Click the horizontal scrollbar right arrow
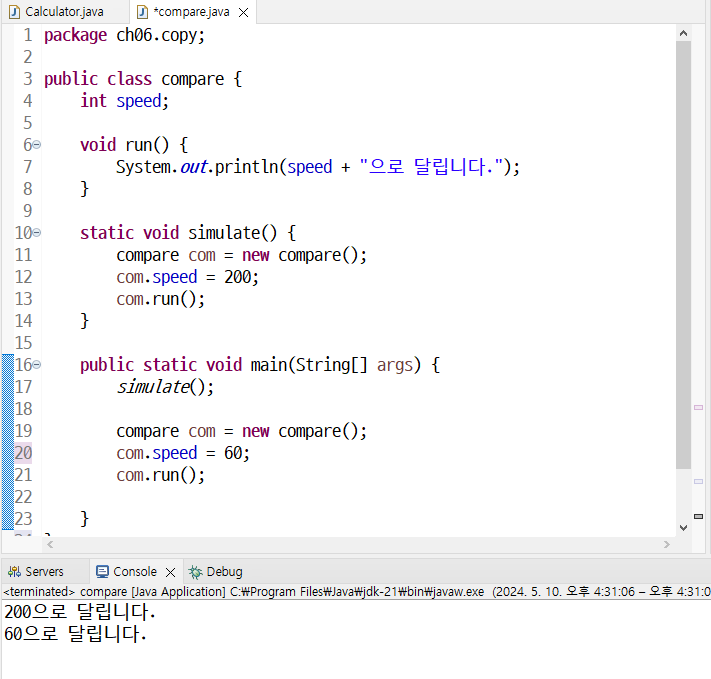Image resolution: width=711 pixels, height=679 pixels. click(667, 544)
